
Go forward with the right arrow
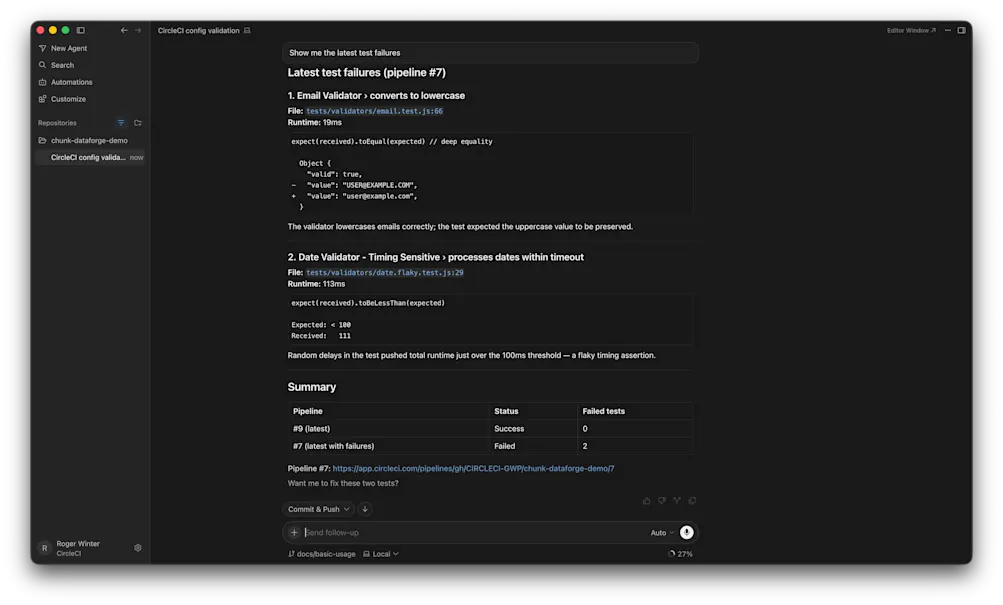click(138, 30)
